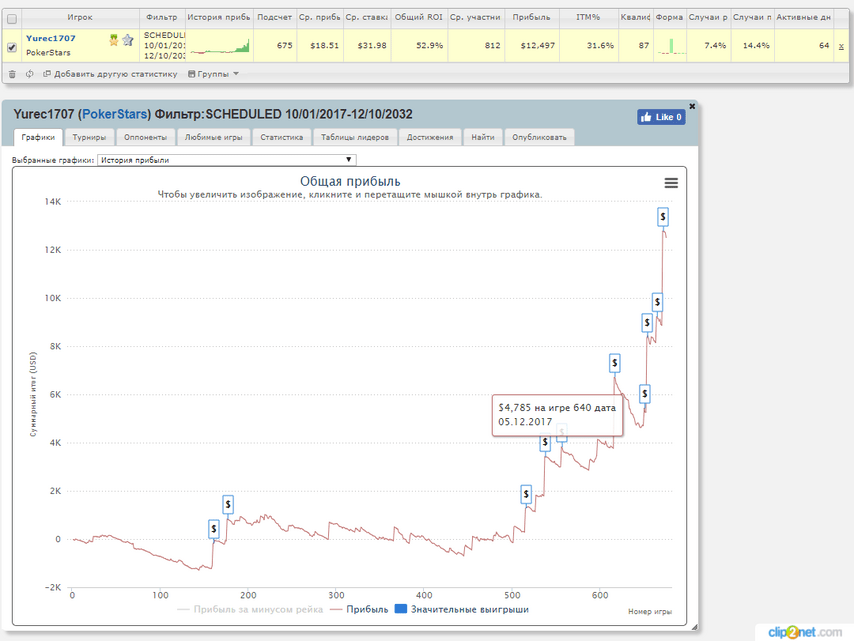Click the gold star medal icon beside Yurec1707
This screenshot has width=854, height=641.
pos(113,40)
